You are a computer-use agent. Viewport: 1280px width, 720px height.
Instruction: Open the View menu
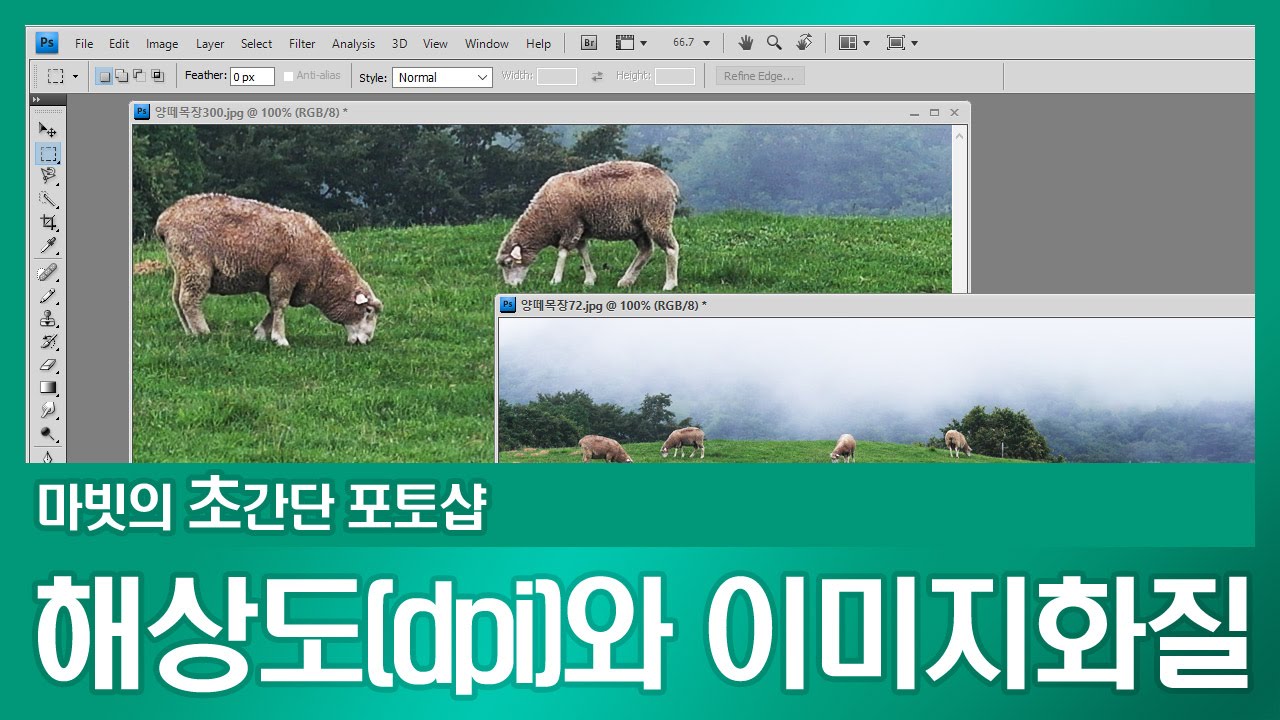435,44
